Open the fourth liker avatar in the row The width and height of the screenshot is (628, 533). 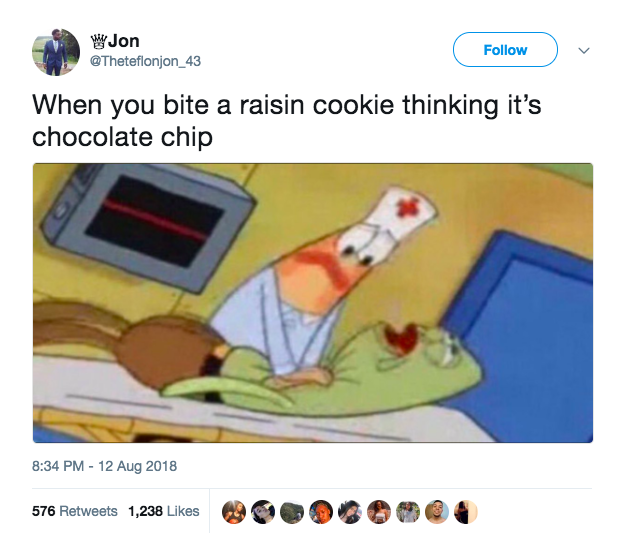click(321, 512)
